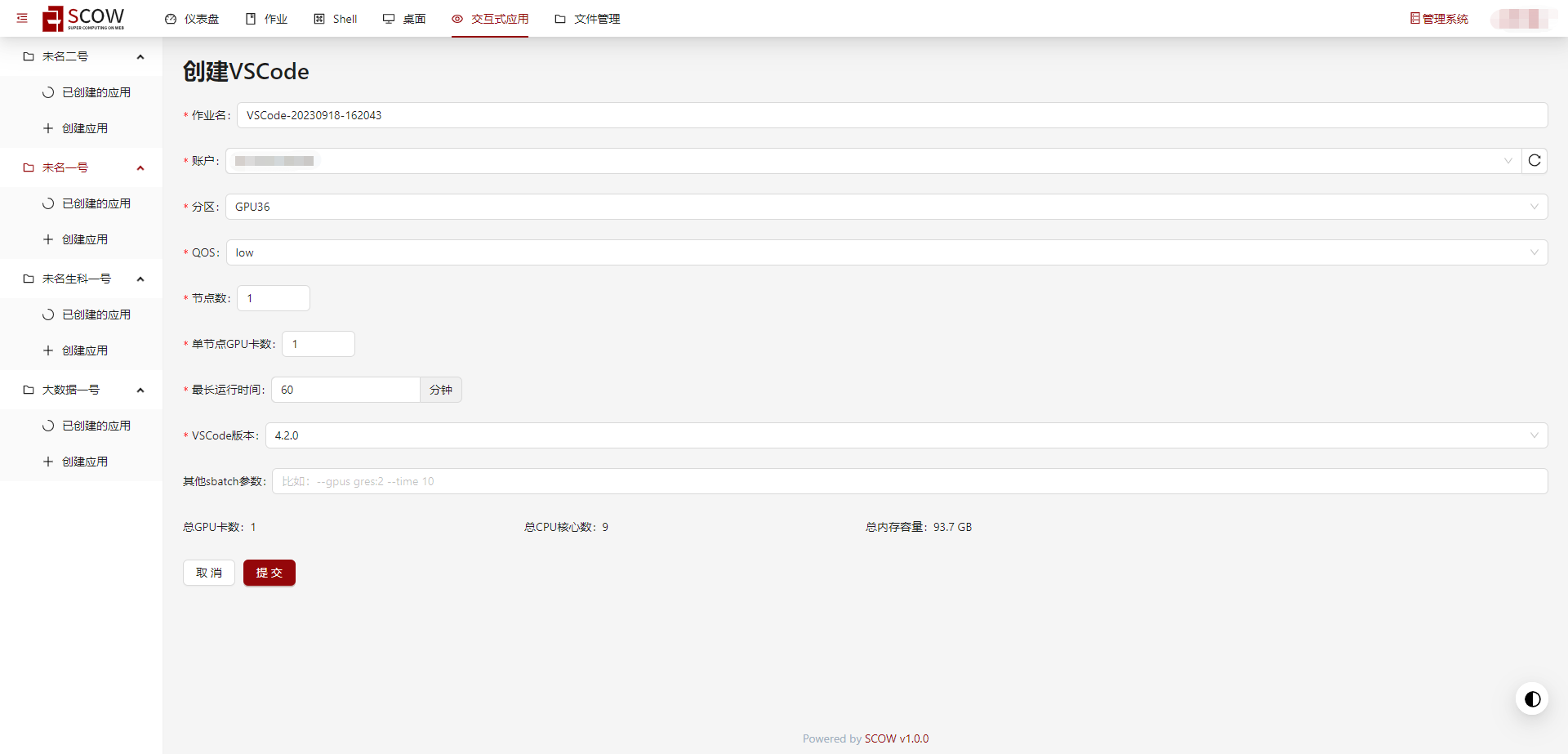Open the QOS low dropdown
This screenshot has width=1568, height=754.
[886, 252]
